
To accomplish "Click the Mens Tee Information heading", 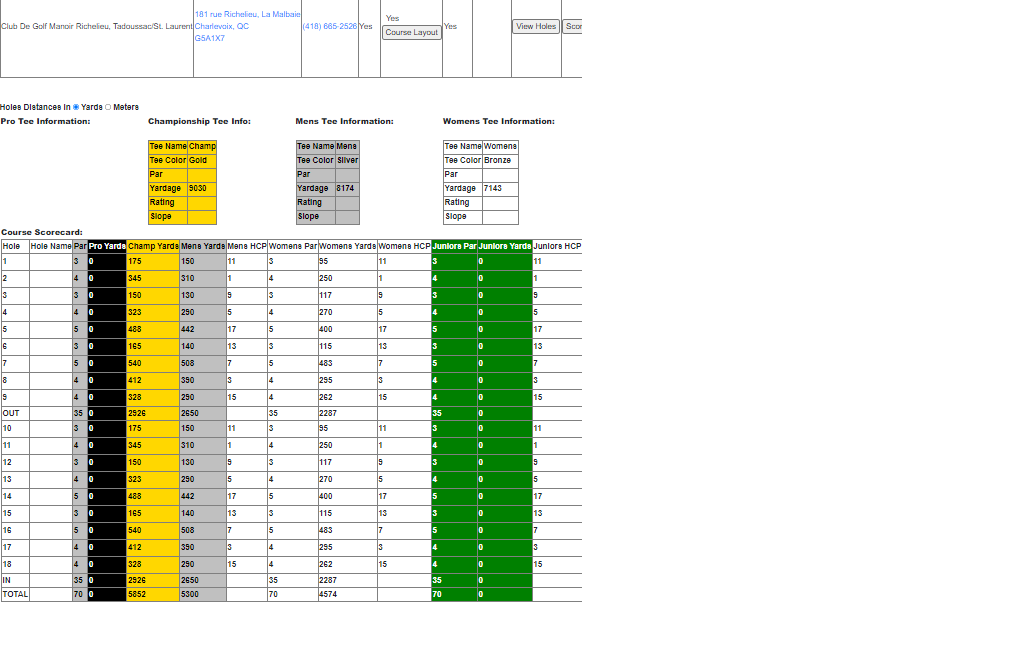I will pyautogui.click(x=344, y=121).
